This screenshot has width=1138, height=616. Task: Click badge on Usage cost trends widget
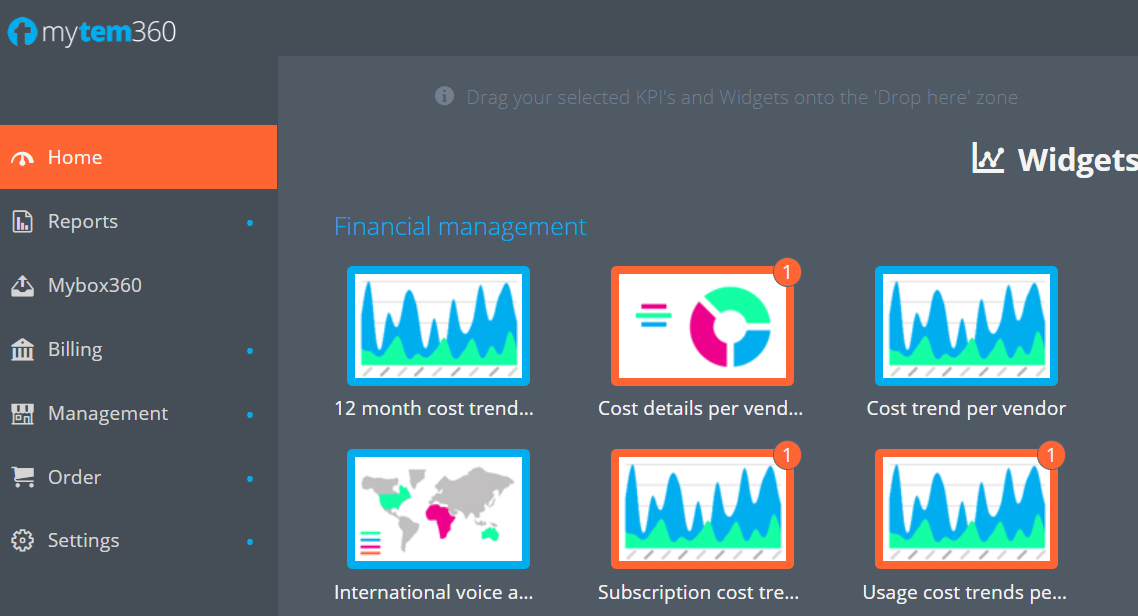click(1051, 456)
